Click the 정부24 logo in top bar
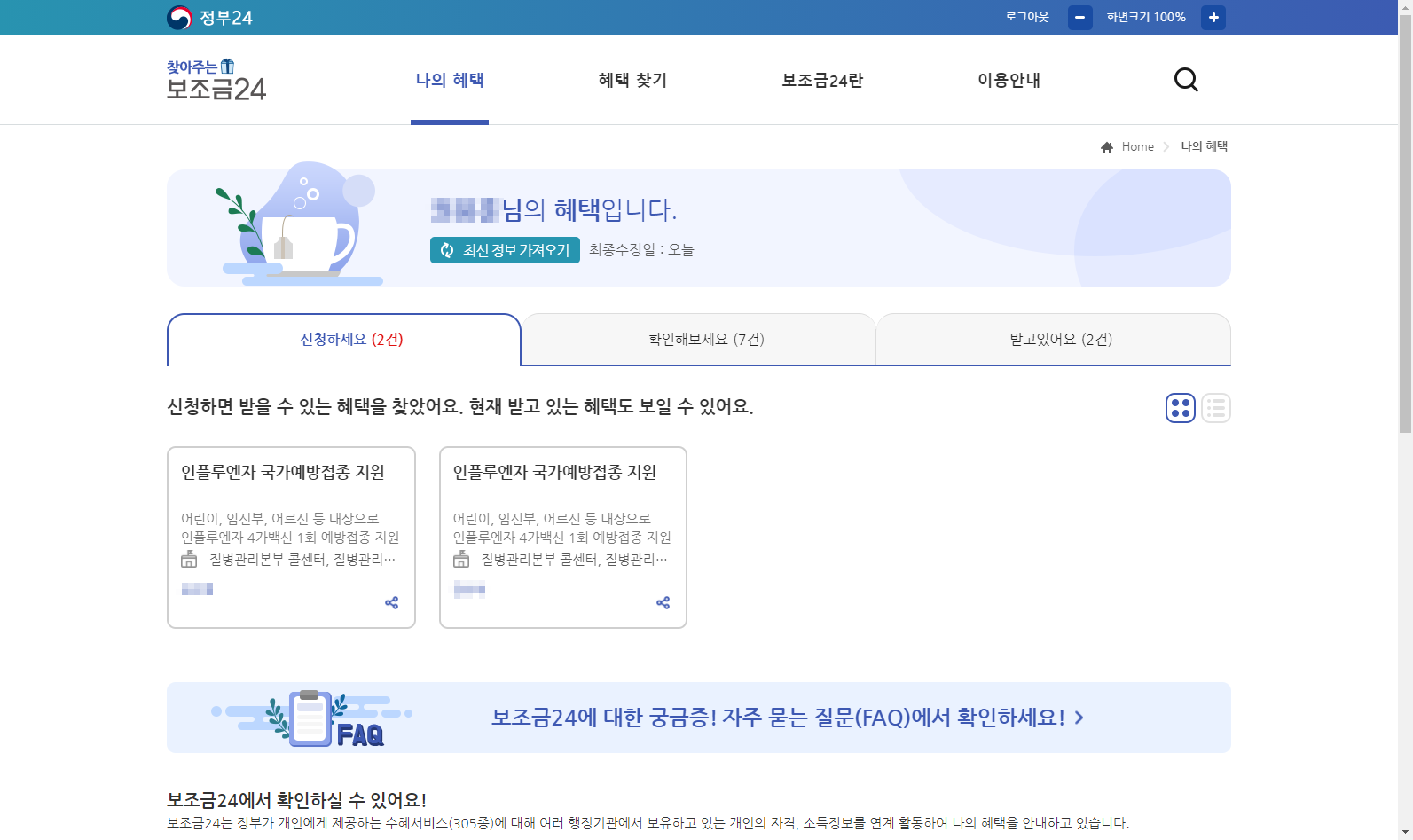 pos(209,18)
